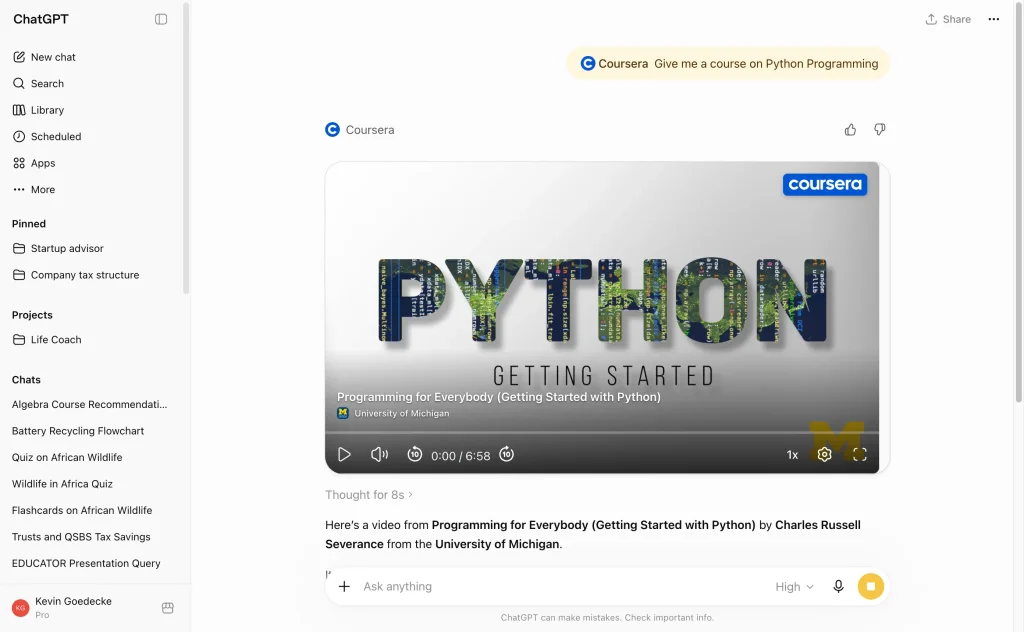Expand the Thought for 8s details
Viewport: 1024px width, 632px height.
369,495
